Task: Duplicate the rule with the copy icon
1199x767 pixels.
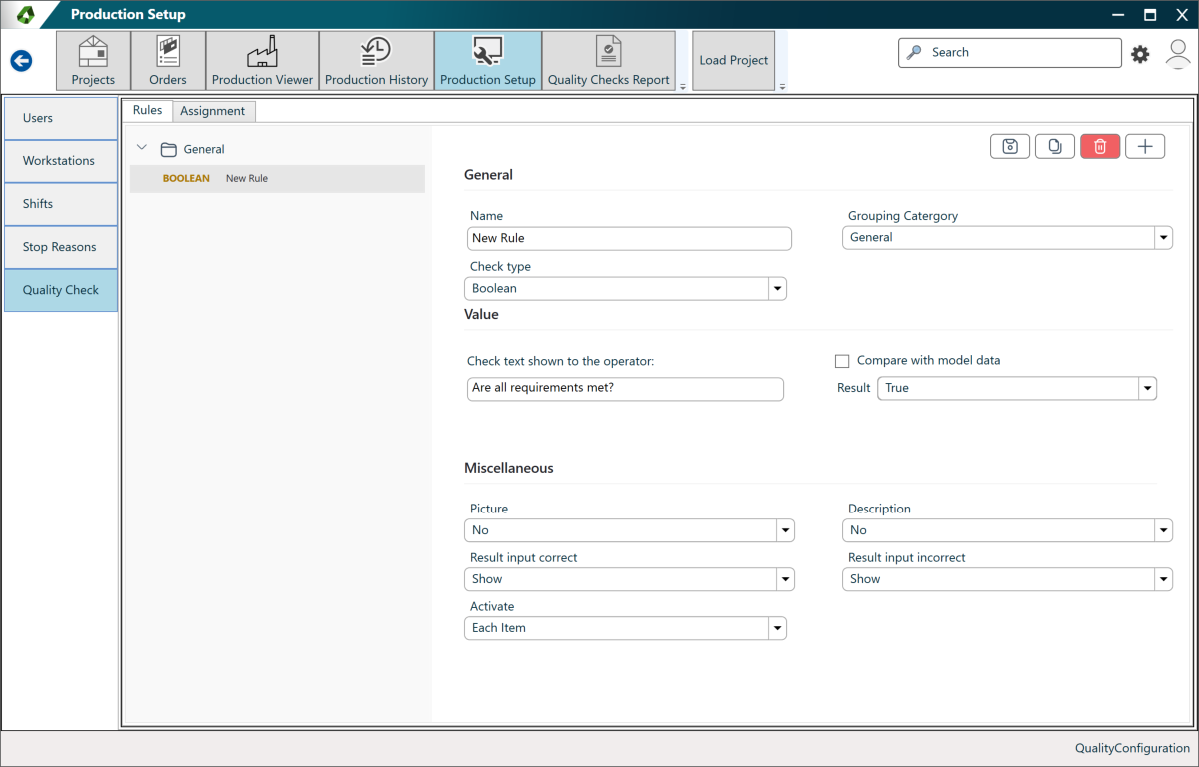Action: (1054, 146)
